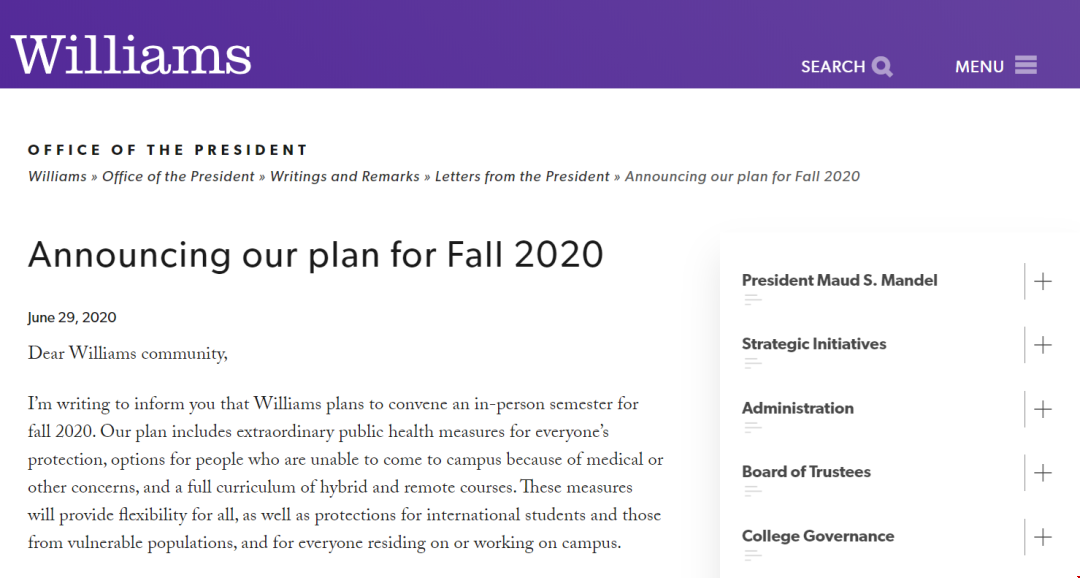Screen dimensions: 1080x578
Task: Open the Williams breadcrumb link
Action: 57,176
